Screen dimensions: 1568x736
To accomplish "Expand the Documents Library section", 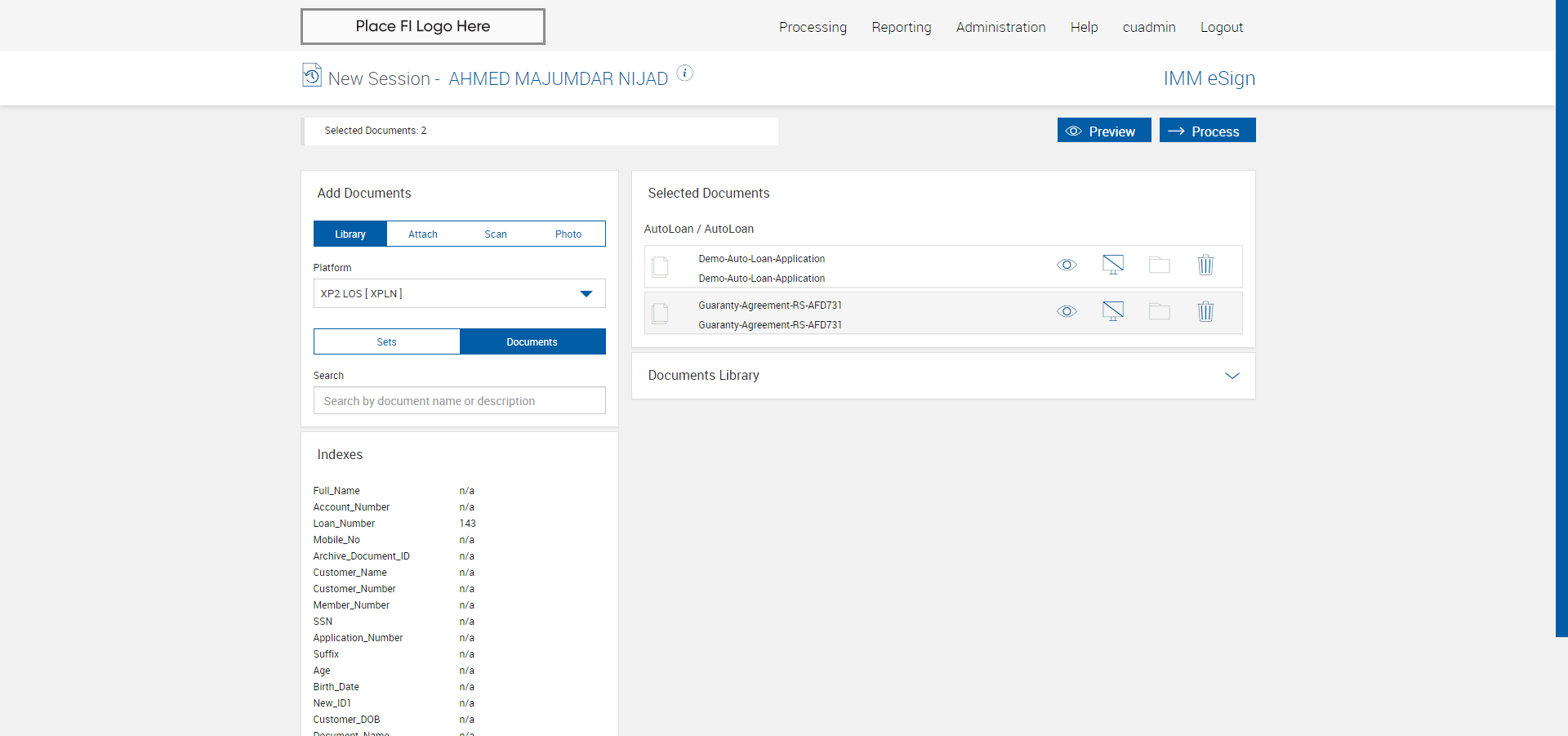I will point(1232,376).
